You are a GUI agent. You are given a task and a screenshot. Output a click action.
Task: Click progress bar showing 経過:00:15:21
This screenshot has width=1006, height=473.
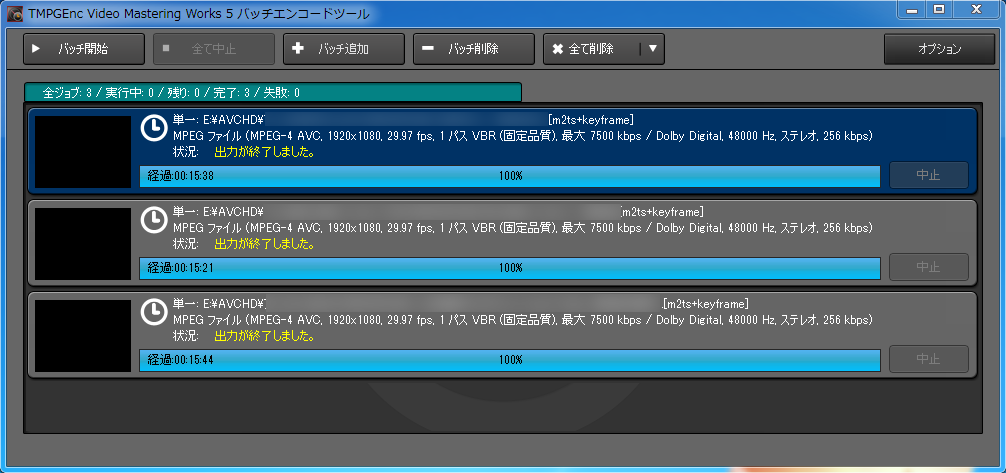510,268
